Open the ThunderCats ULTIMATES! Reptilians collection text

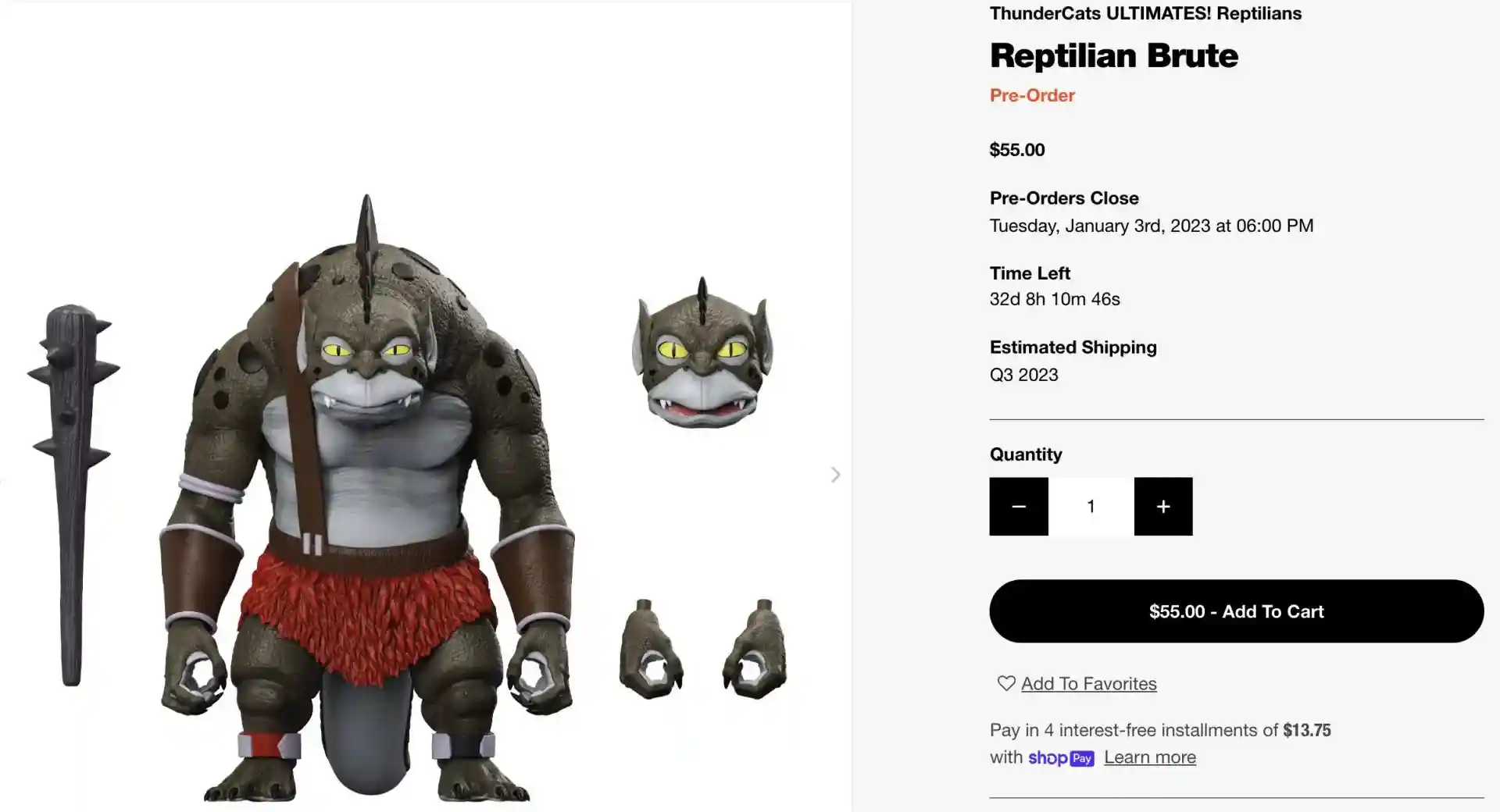click(x=1145, y=13)
